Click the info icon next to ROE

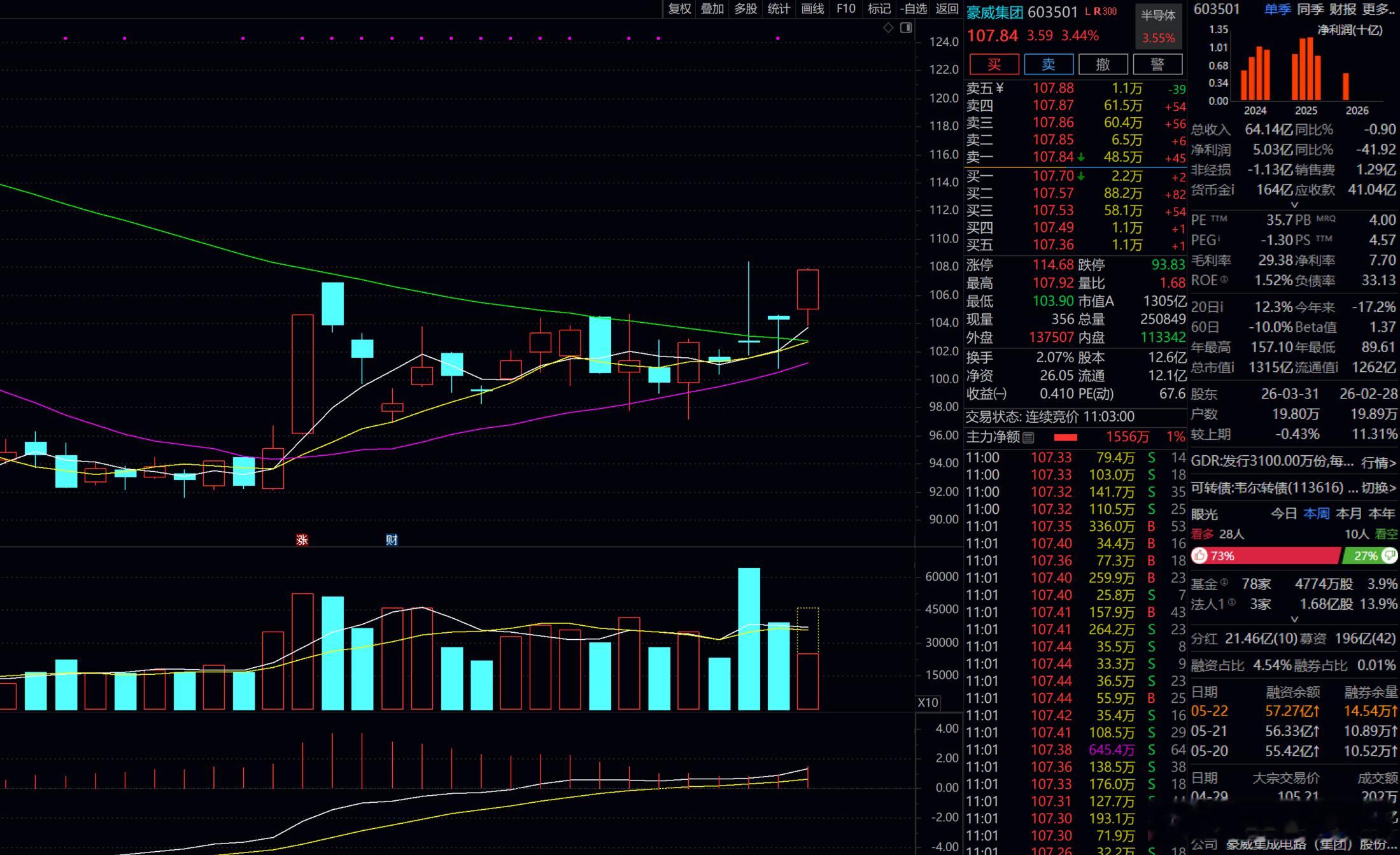[x=1224, y=279]
